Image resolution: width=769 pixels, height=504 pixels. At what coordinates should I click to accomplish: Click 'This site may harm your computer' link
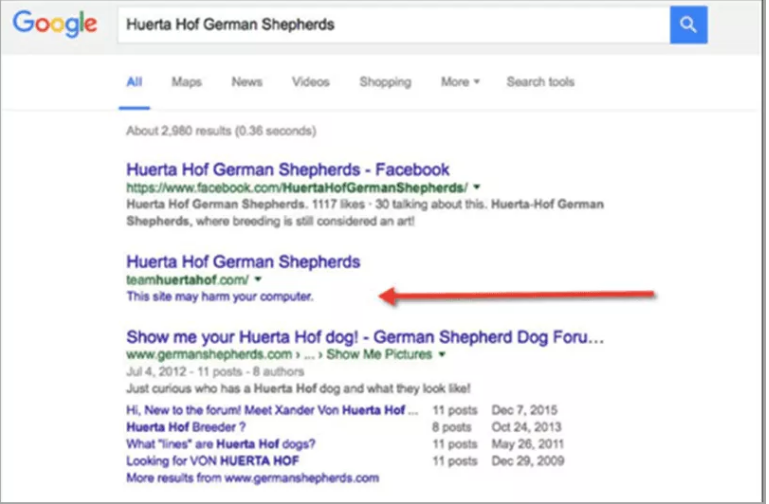point(219,297)
